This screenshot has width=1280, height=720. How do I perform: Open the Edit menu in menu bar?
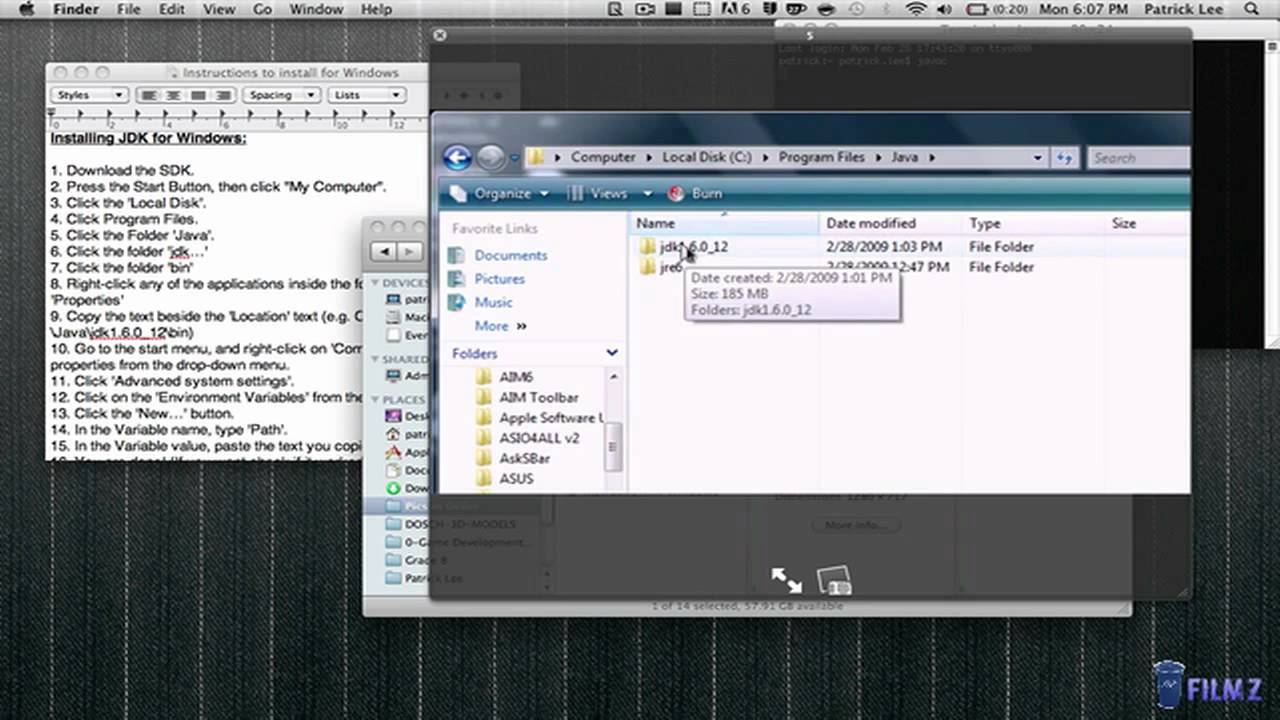click(172, 9)
